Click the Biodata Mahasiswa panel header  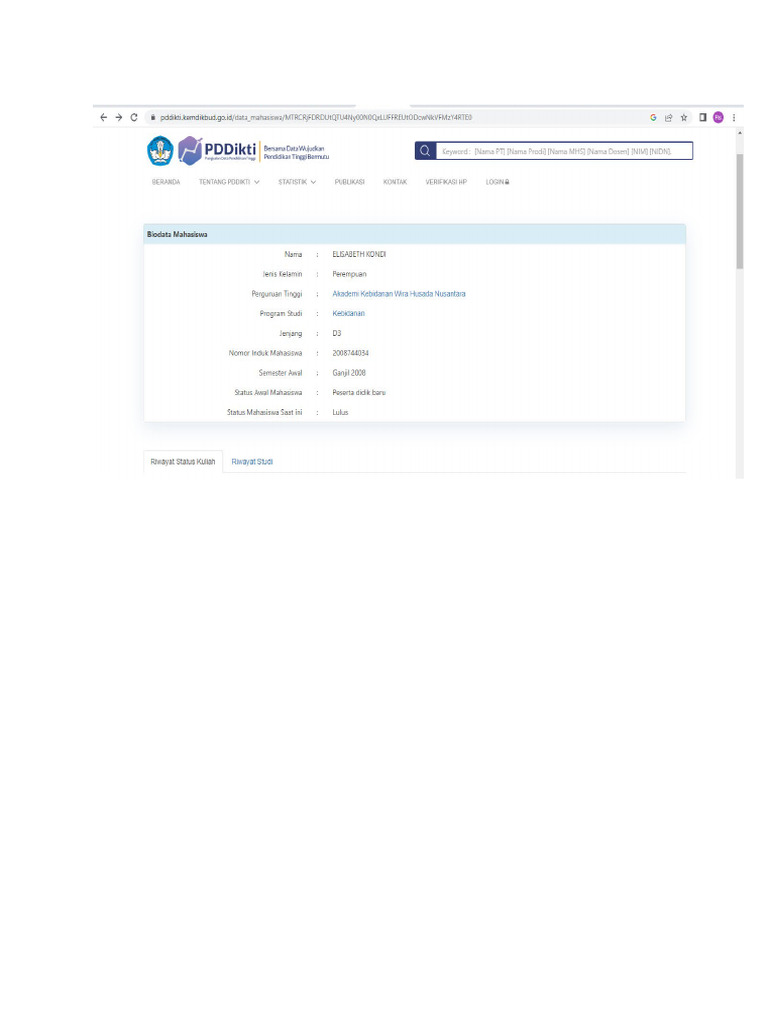pyautogui.click(x=415, y=234)
